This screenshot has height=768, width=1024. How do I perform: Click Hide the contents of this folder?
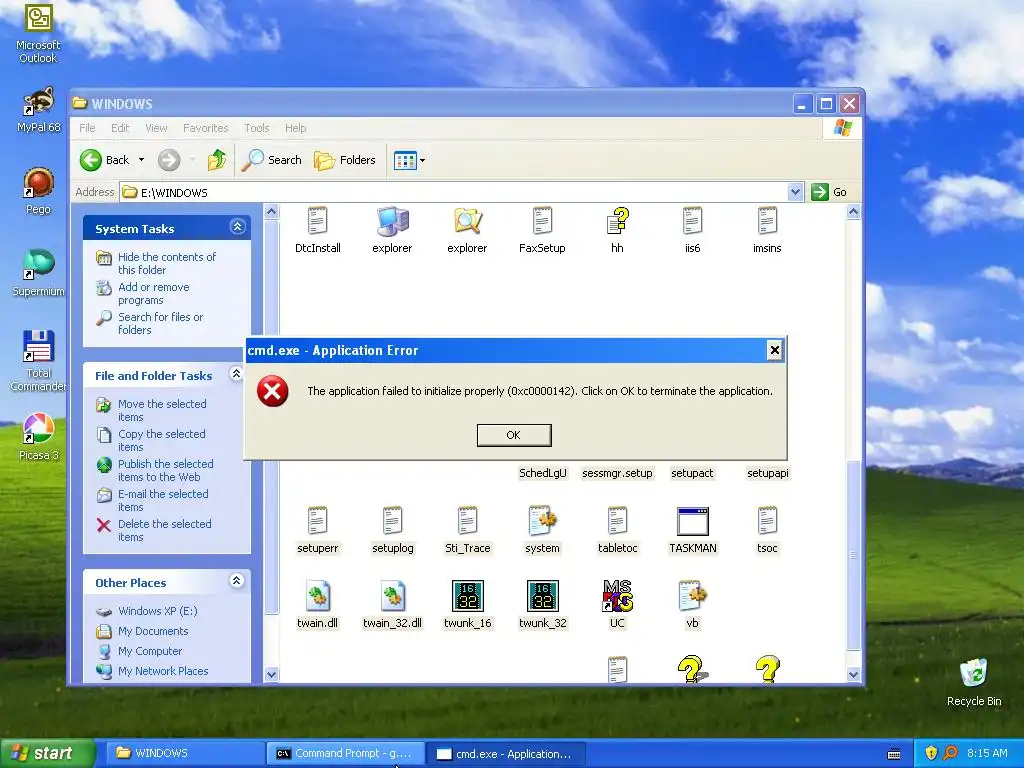click(167, 263)
